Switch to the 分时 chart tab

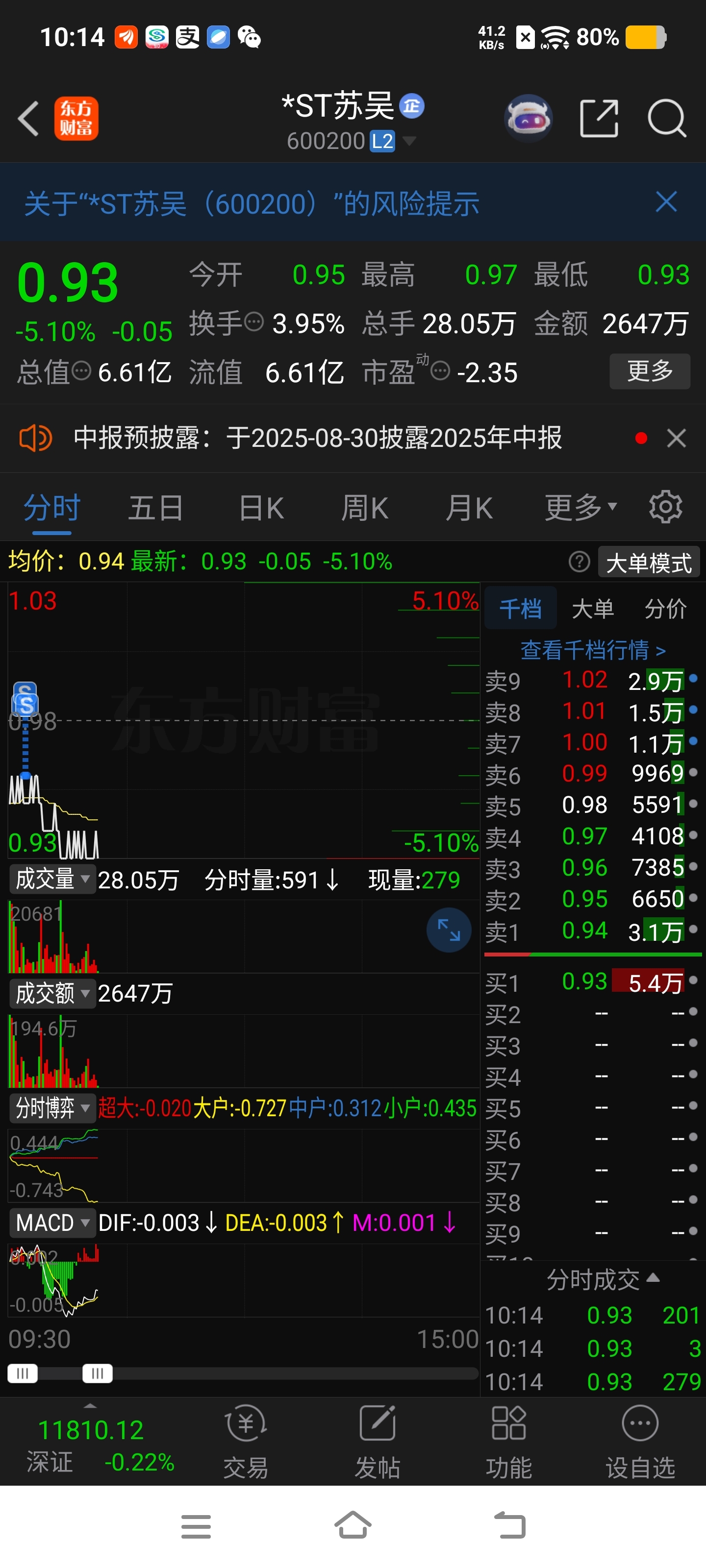click(x=52, y=508)
